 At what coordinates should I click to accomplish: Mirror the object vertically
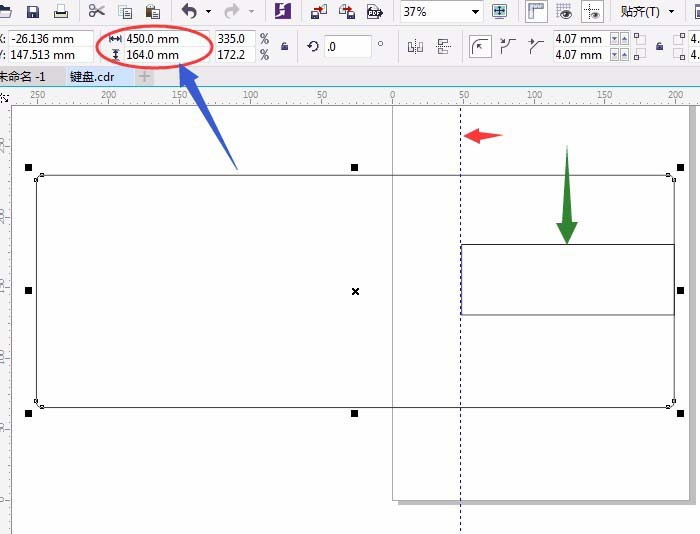point(443,46)
